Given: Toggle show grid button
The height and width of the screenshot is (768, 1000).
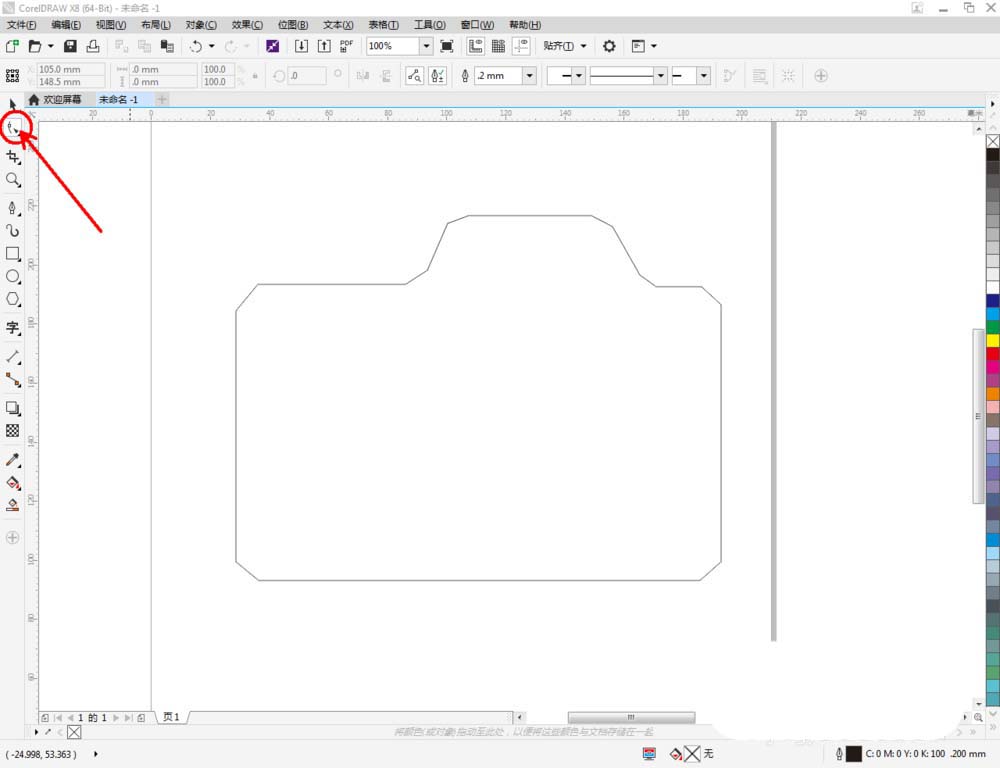Looking at the screenshot, I should click(x=498, y=46).
